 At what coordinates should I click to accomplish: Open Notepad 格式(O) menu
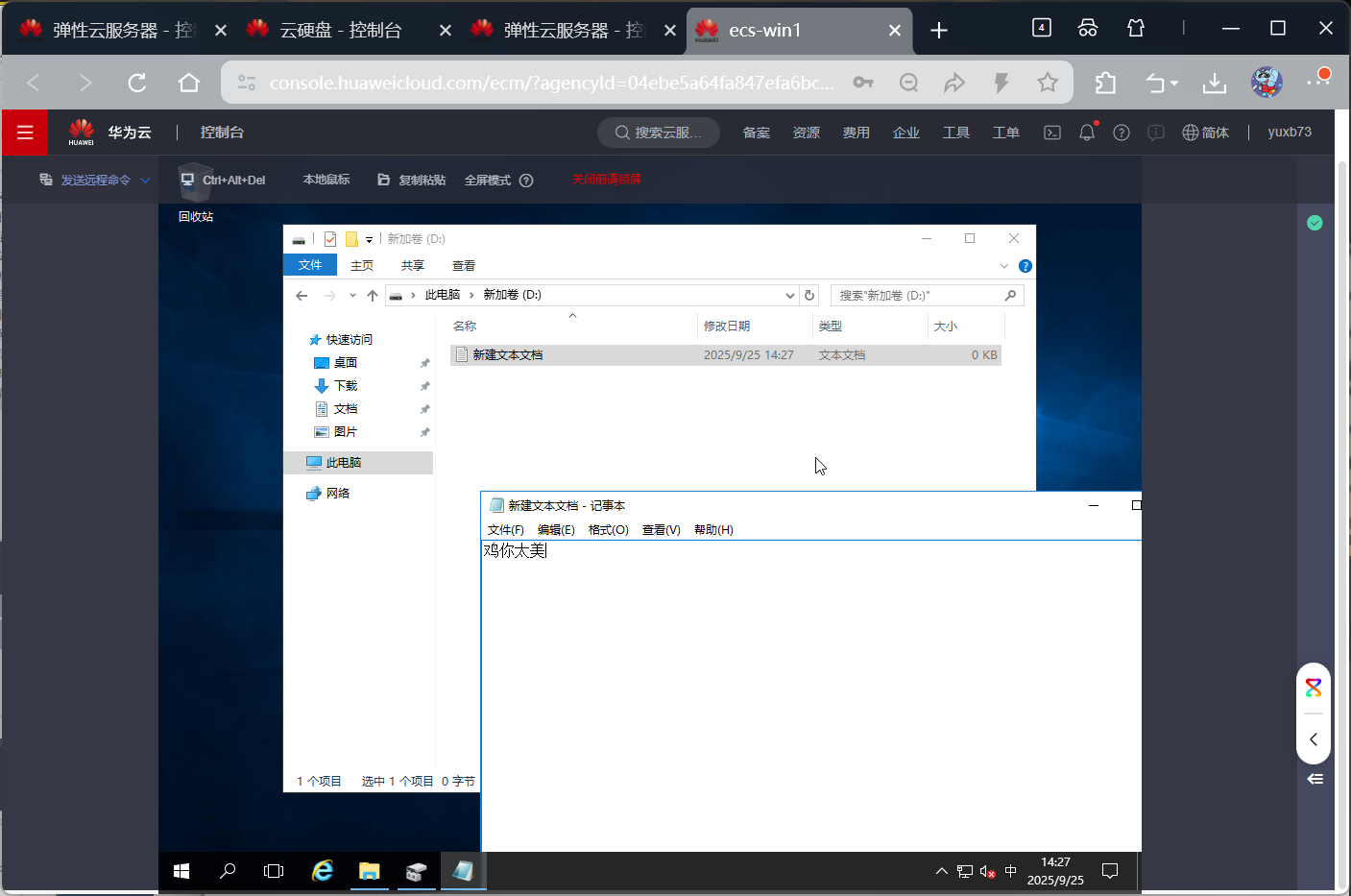click(x=609, y=530)
